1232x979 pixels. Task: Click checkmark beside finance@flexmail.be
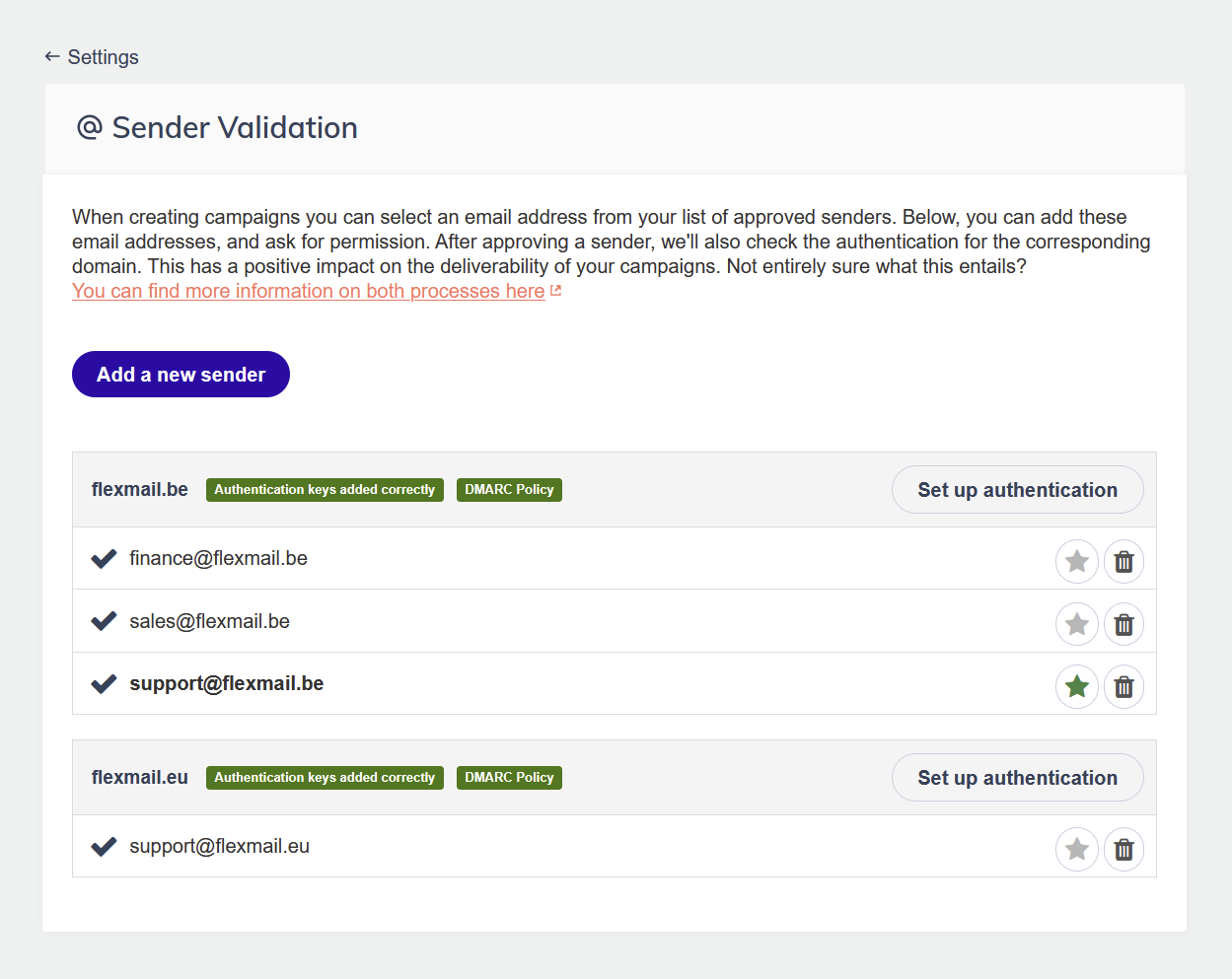tap(104, 559)
